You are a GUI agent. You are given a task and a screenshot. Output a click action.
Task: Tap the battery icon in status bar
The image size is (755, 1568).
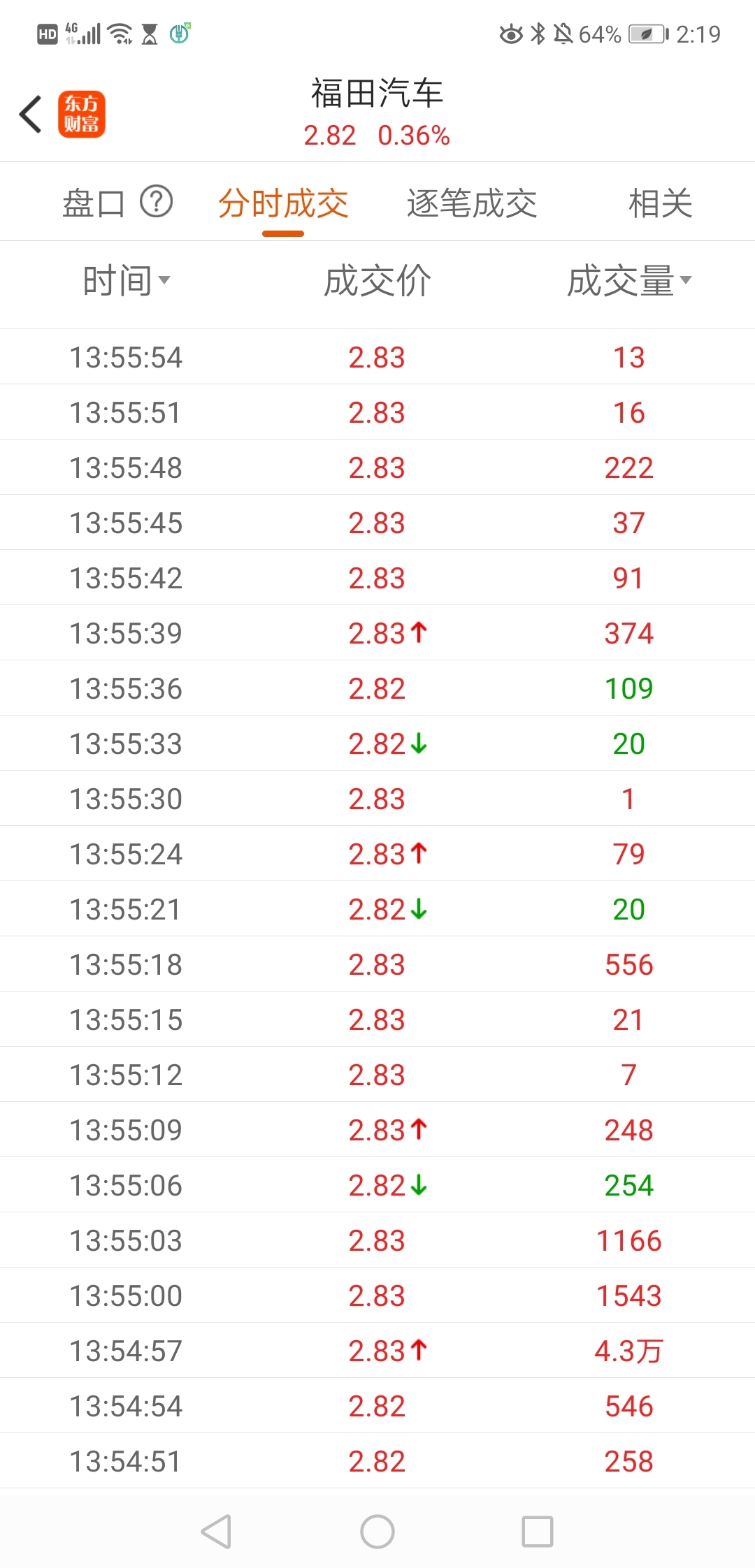(649, 34)
